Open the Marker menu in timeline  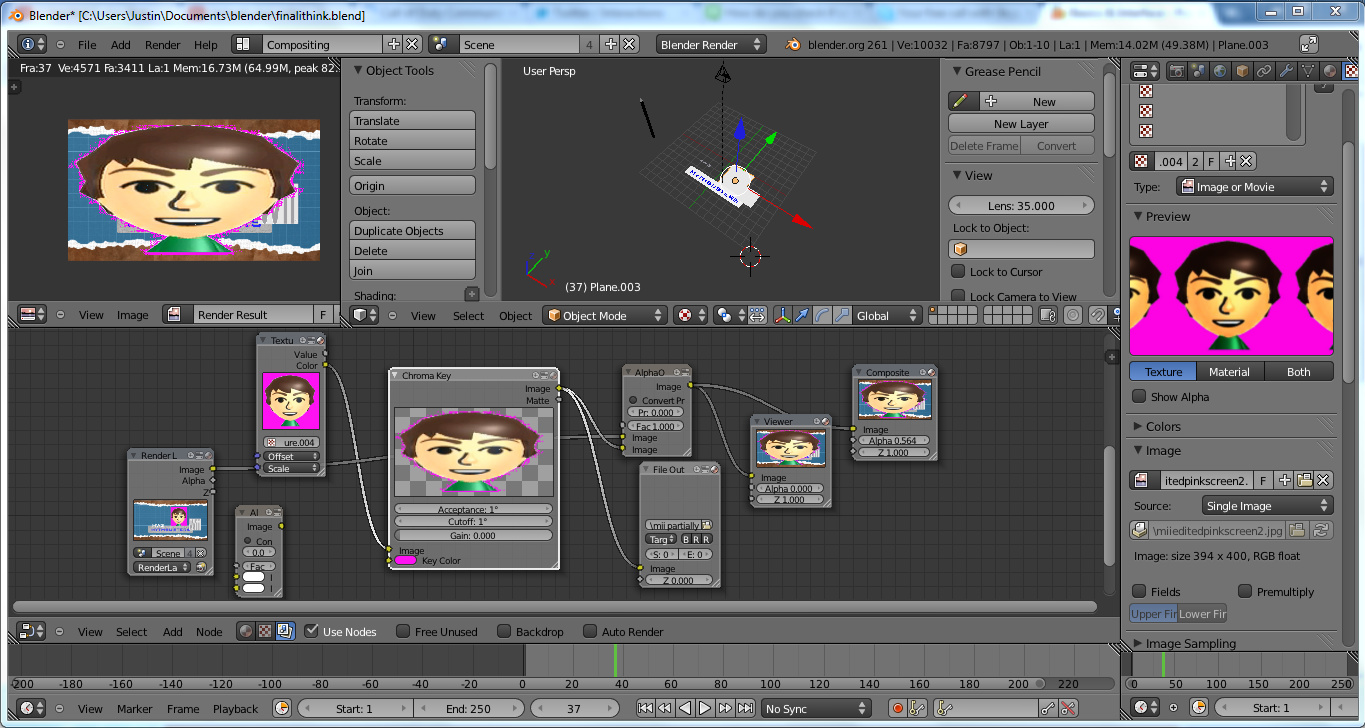[134, 708]
